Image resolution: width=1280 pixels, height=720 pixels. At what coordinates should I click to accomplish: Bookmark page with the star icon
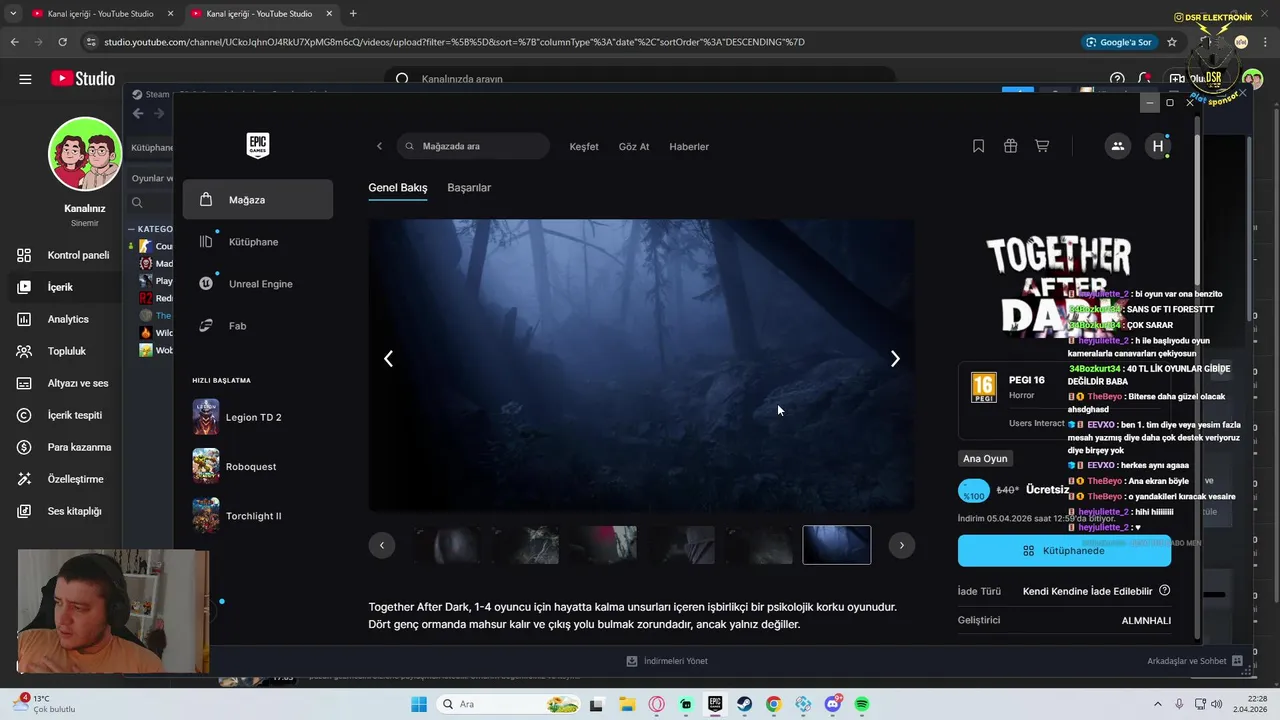[1172, 42]
